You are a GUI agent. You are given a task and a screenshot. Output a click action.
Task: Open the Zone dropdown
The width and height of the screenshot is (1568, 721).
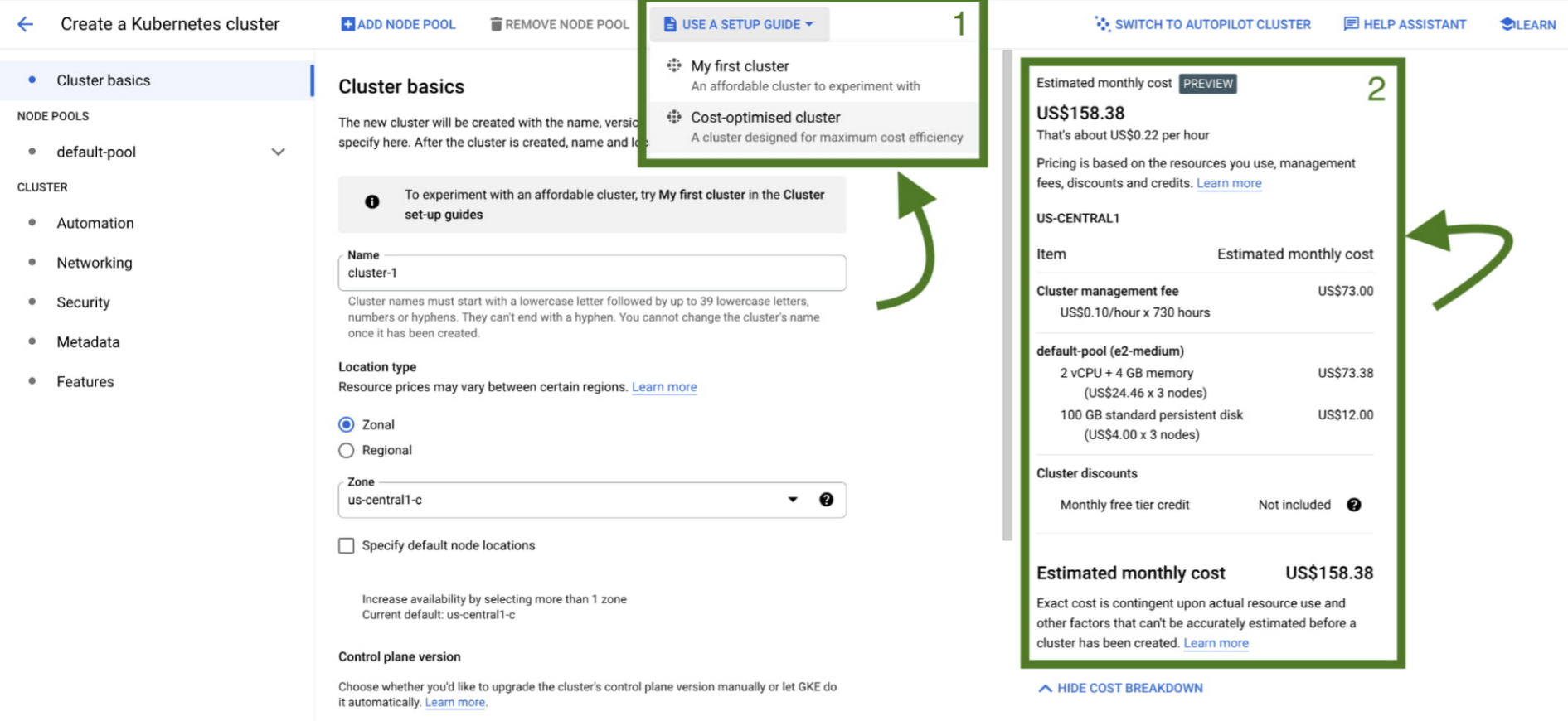click(592, 500)
